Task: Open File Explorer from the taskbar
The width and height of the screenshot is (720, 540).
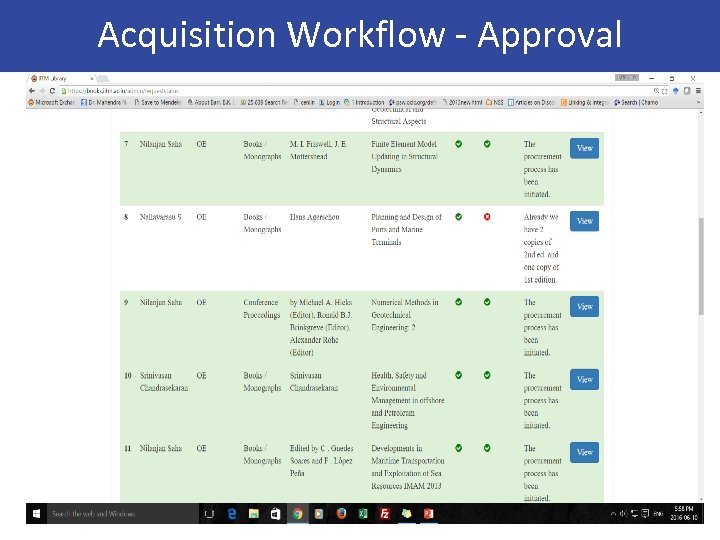Action: point(254,513)
